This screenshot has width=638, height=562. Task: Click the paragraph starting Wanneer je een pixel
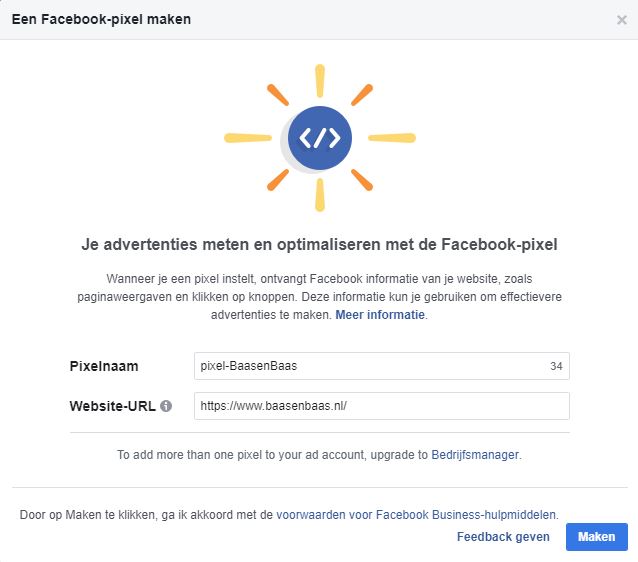(x=319, y=297)
